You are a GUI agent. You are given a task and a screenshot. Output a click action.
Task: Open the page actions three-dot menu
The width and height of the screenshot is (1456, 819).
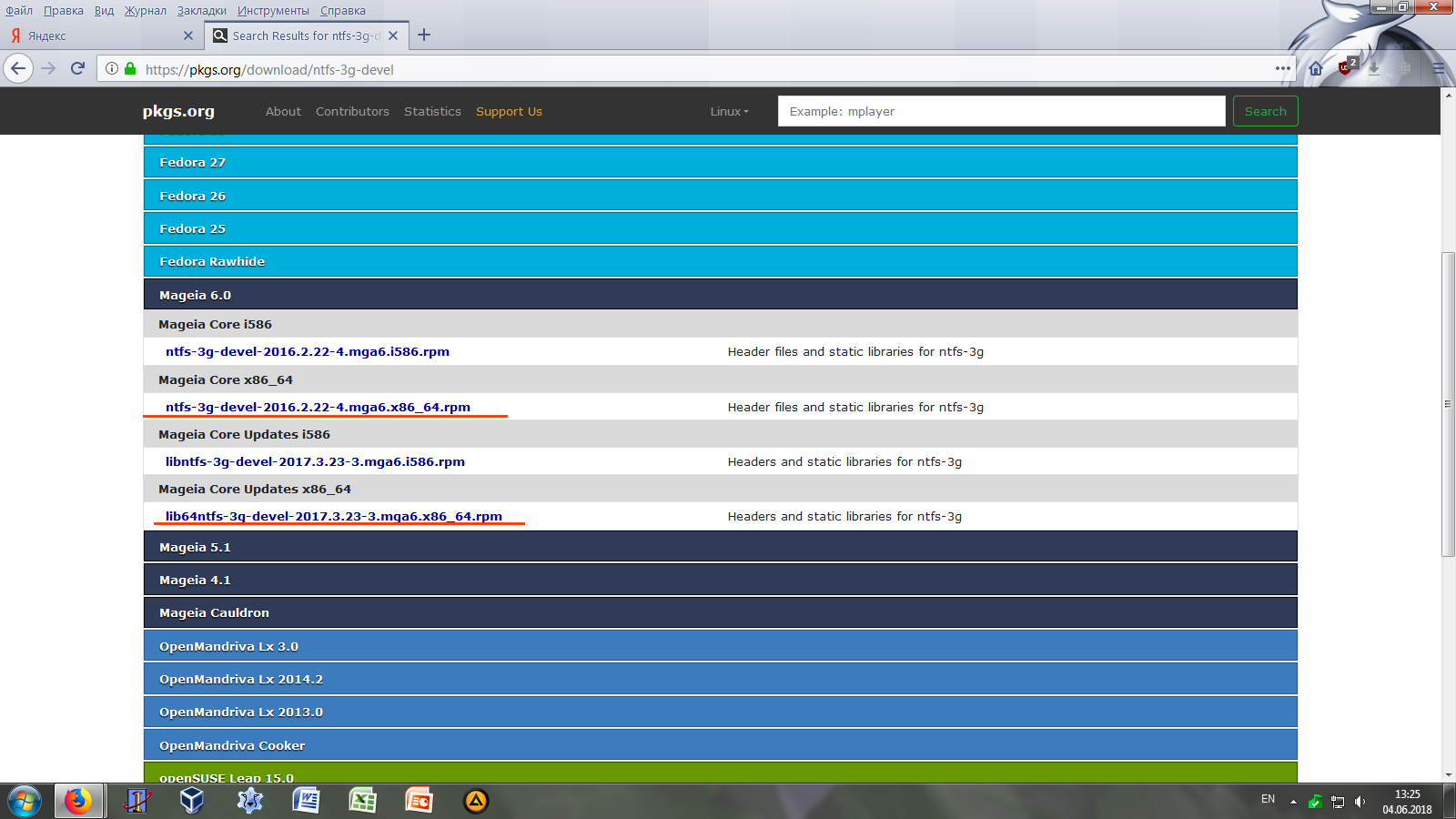[x=1283, y=68]
